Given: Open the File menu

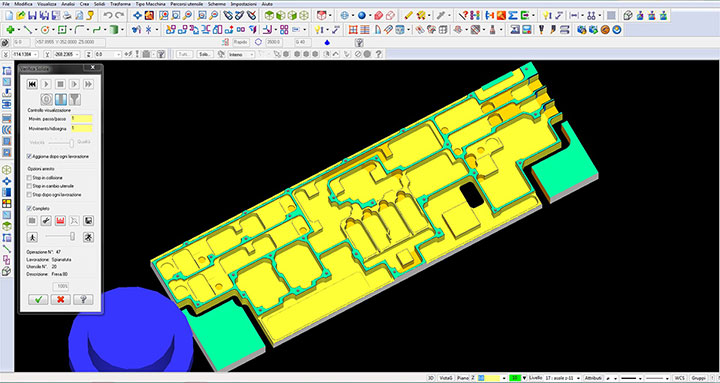Looking at the screenshot, I should [6, 4].
